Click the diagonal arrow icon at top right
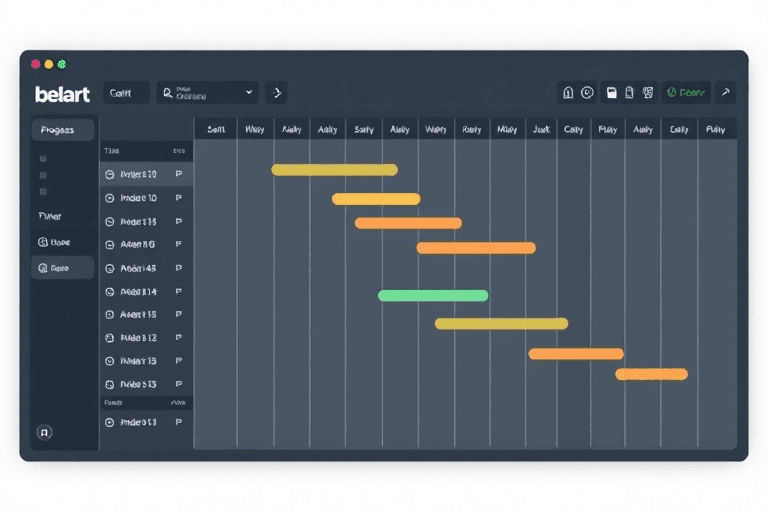Screen dimensions: 768x512 click(726, 93)
